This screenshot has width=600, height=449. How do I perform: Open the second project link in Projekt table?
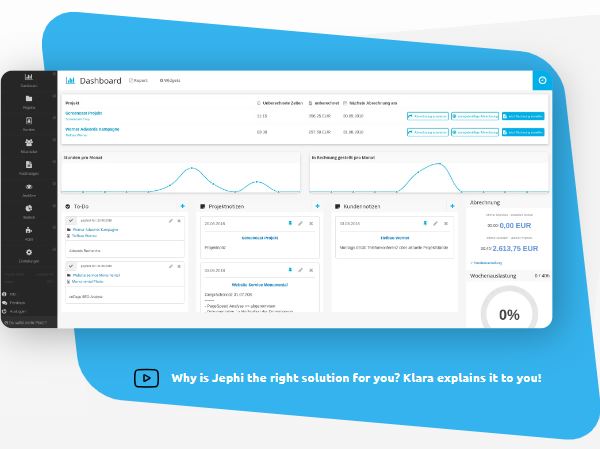92,129
